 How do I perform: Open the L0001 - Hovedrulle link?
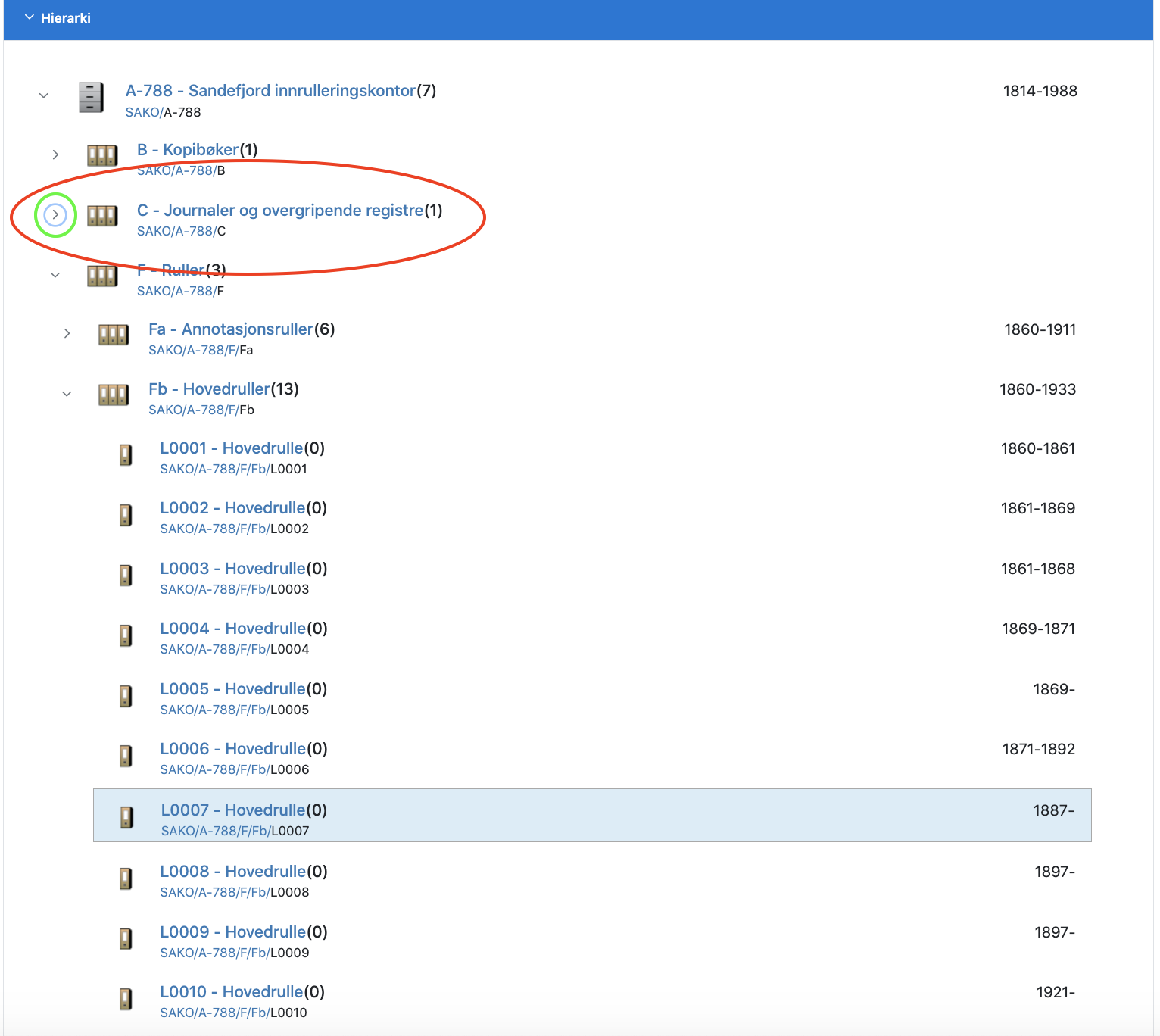tap(232, 448)
